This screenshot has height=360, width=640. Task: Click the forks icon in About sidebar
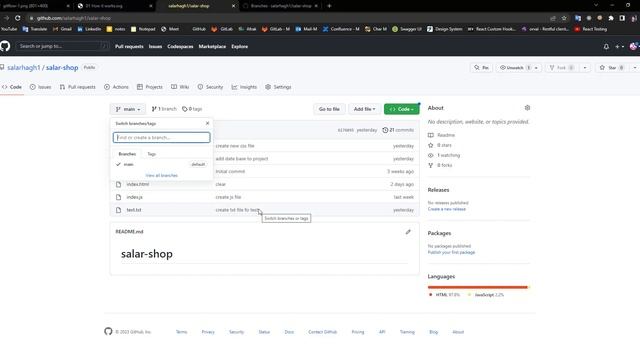(x=431, y=165)
